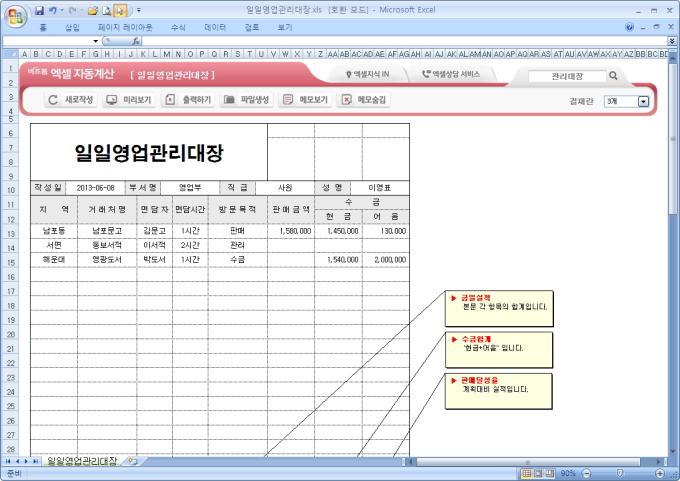Viewport: 680px width, 481px height.
Task: Open the 결재란 combo box dropdown
Action: click(644, 101)
